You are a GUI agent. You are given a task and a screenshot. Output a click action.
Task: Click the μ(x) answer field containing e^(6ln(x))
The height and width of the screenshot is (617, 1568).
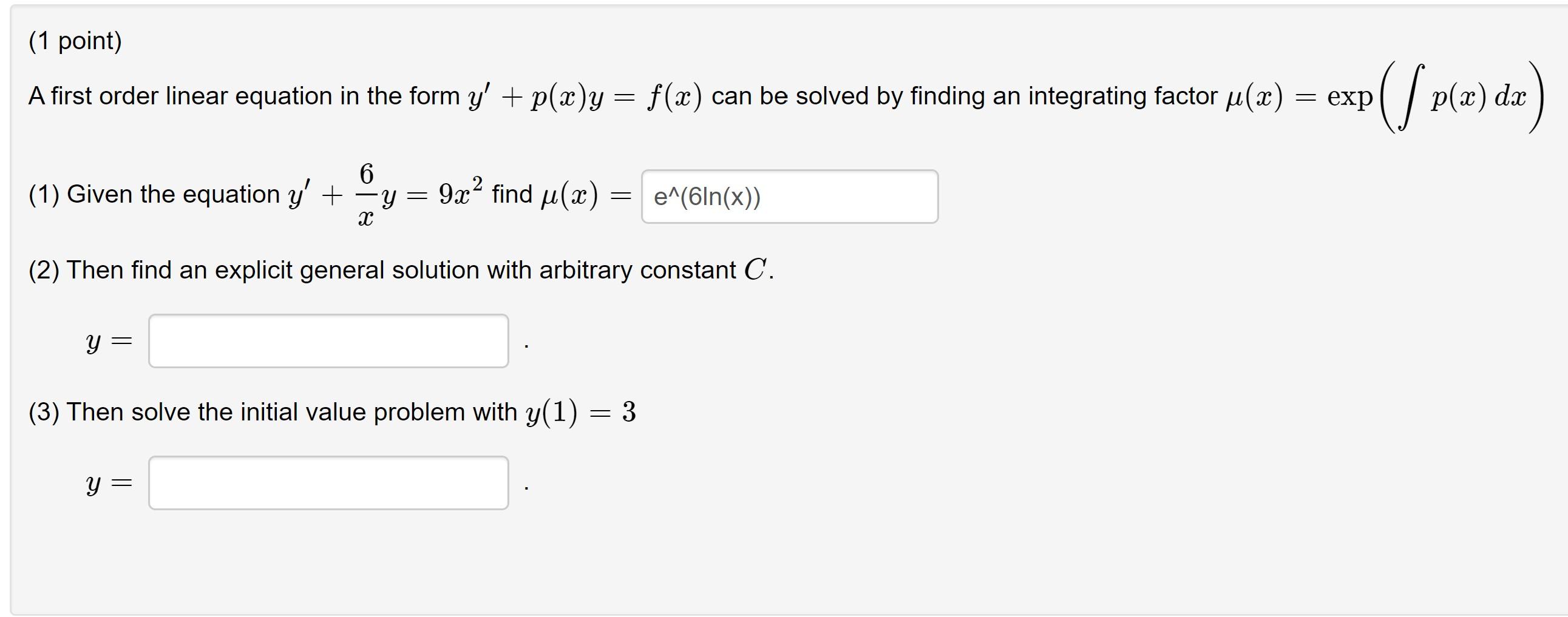(790, 197)
